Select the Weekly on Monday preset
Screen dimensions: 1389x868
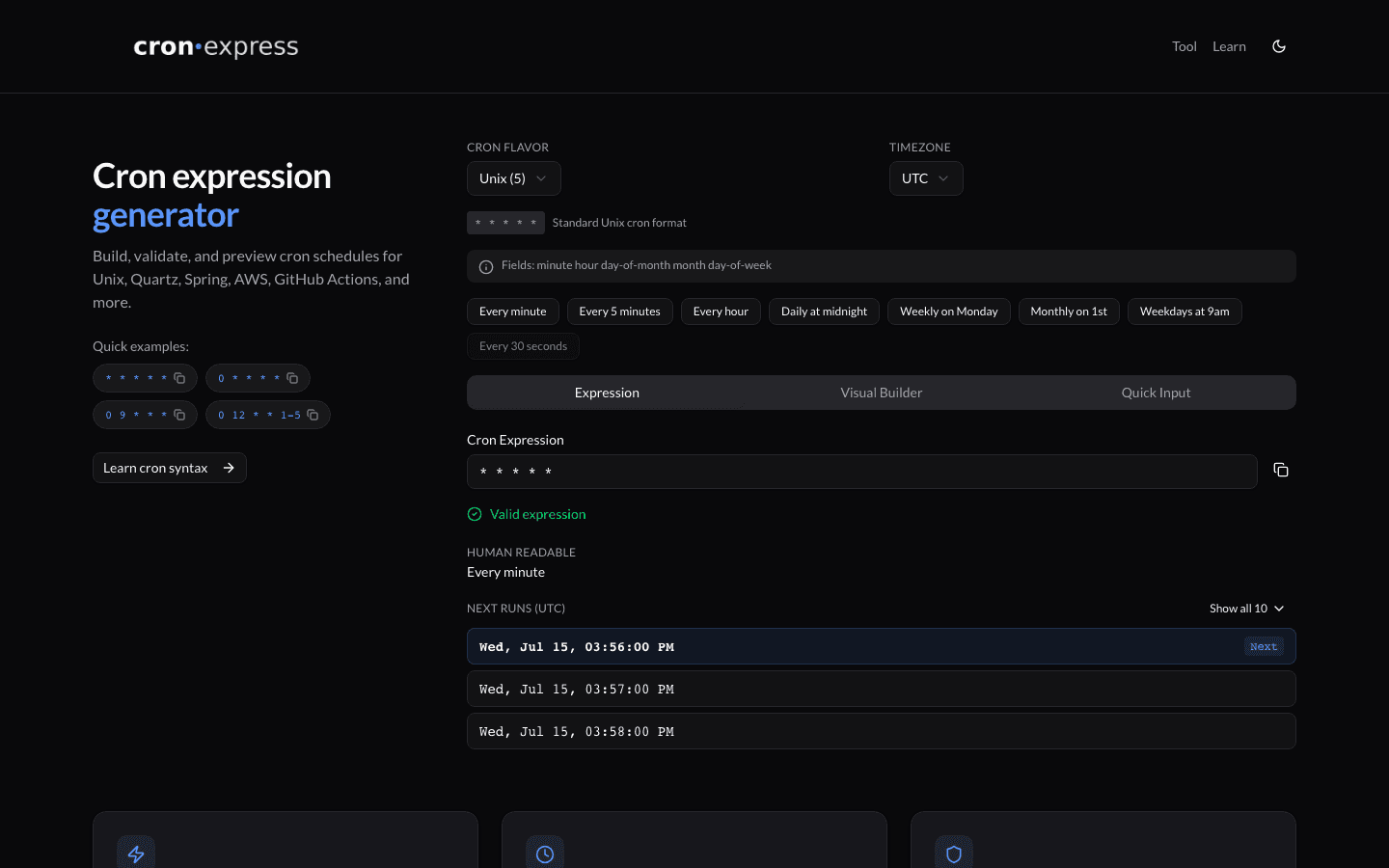point(949,312)
